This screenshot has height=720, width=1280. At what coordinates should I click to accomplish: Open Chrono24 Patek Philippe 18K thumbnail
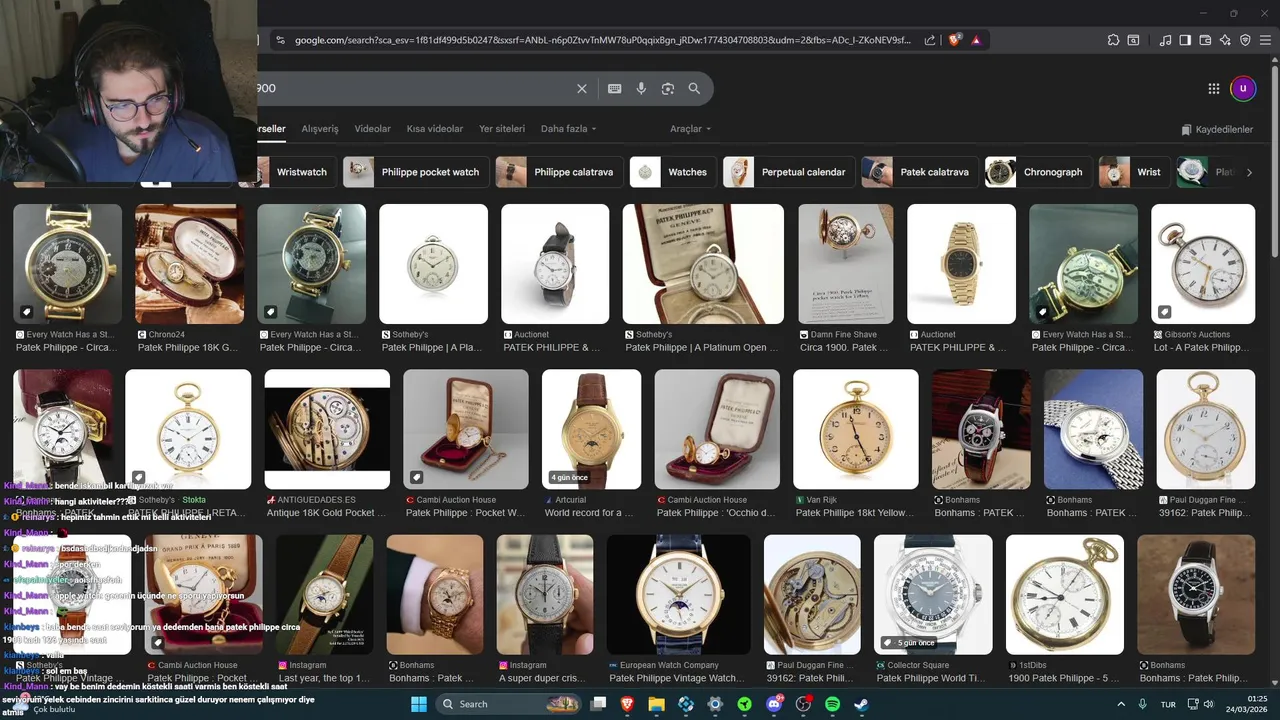pos(190,264)
